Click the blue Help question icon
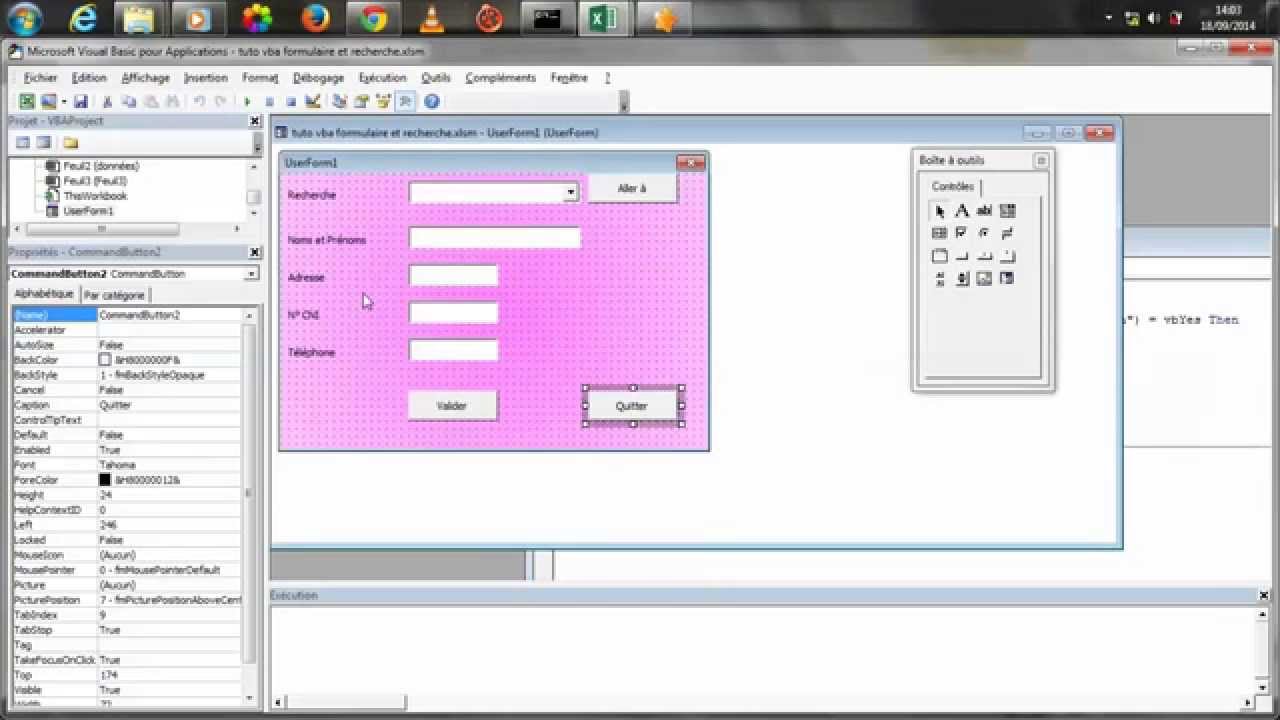The height and width of the screenshot is (720, 1280). click(432, 101)
